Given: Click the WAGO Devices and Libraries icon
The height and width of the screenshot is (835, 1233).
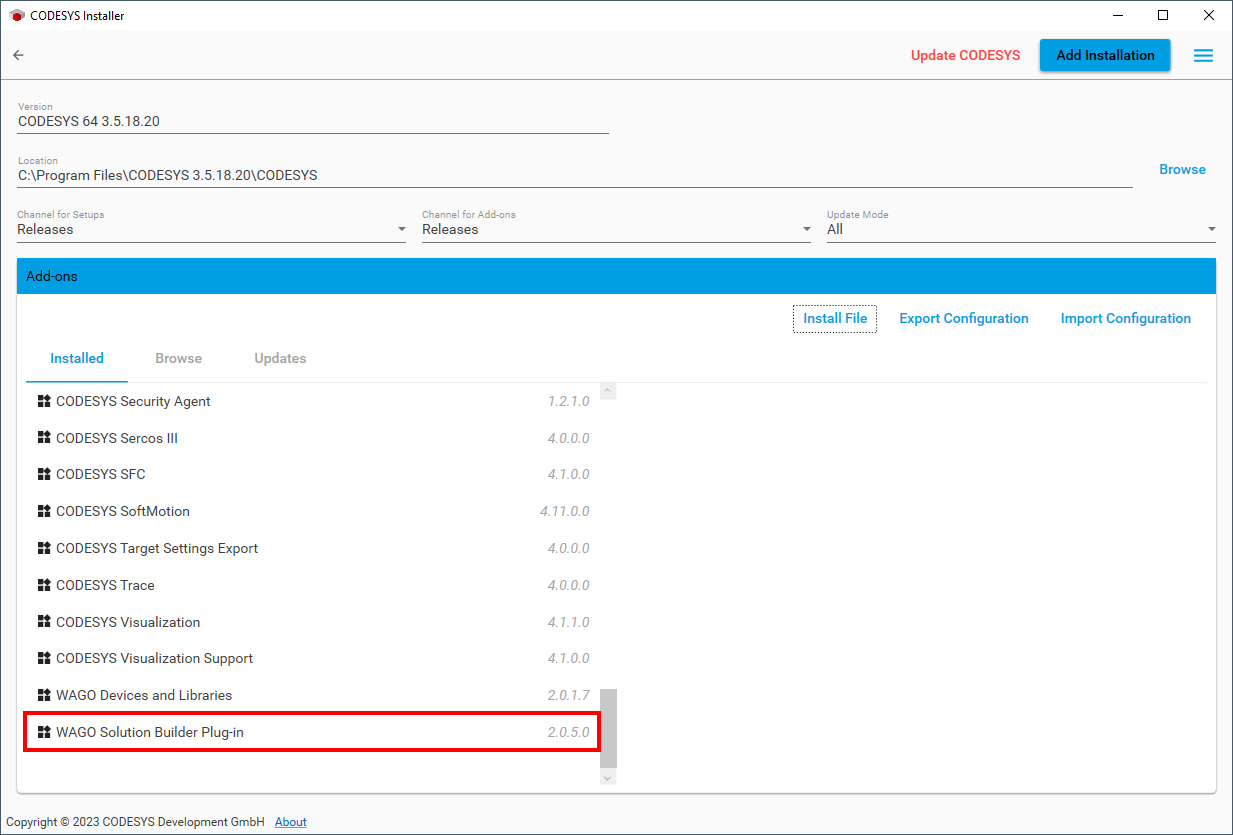Looking at the screenshot, I should pyautogui.click(x=44, y=695).
